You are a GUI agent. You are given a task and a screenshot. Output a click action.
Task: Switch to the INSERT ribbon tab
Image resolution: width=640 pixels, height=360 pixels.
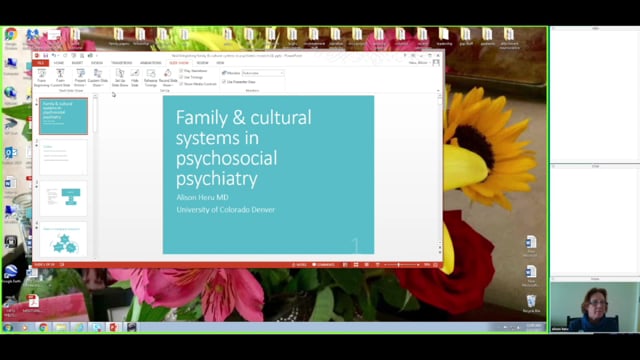[77, 63]
